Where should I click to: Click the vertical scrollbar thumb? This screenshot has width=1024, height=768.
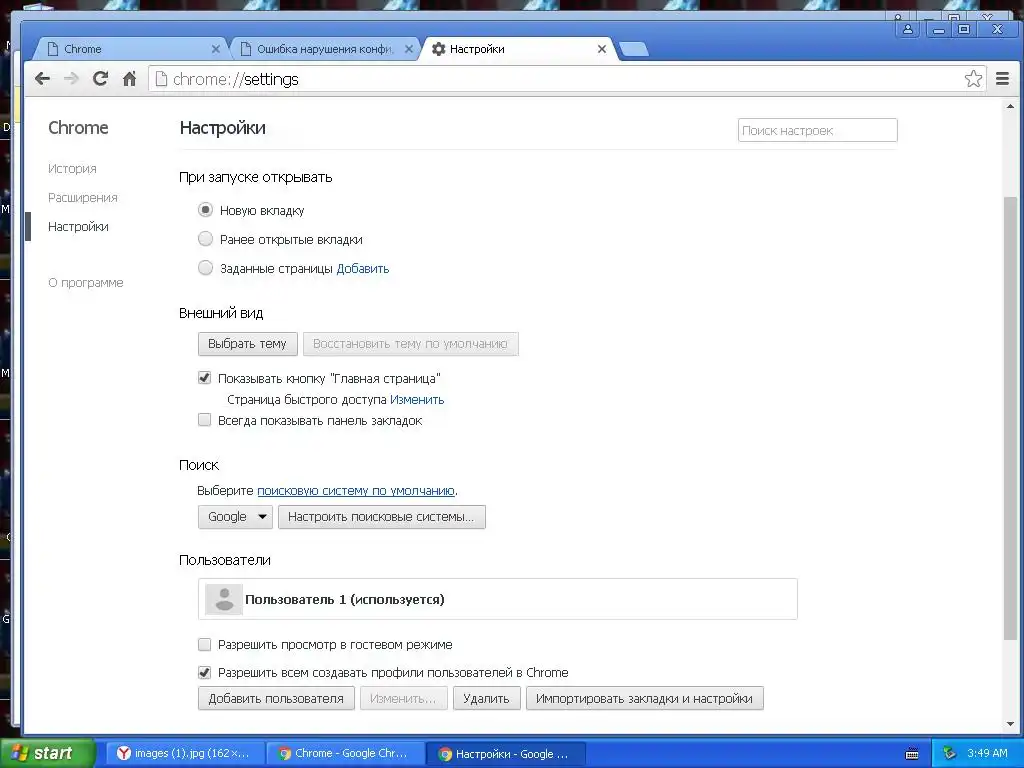click(1010, 418)
